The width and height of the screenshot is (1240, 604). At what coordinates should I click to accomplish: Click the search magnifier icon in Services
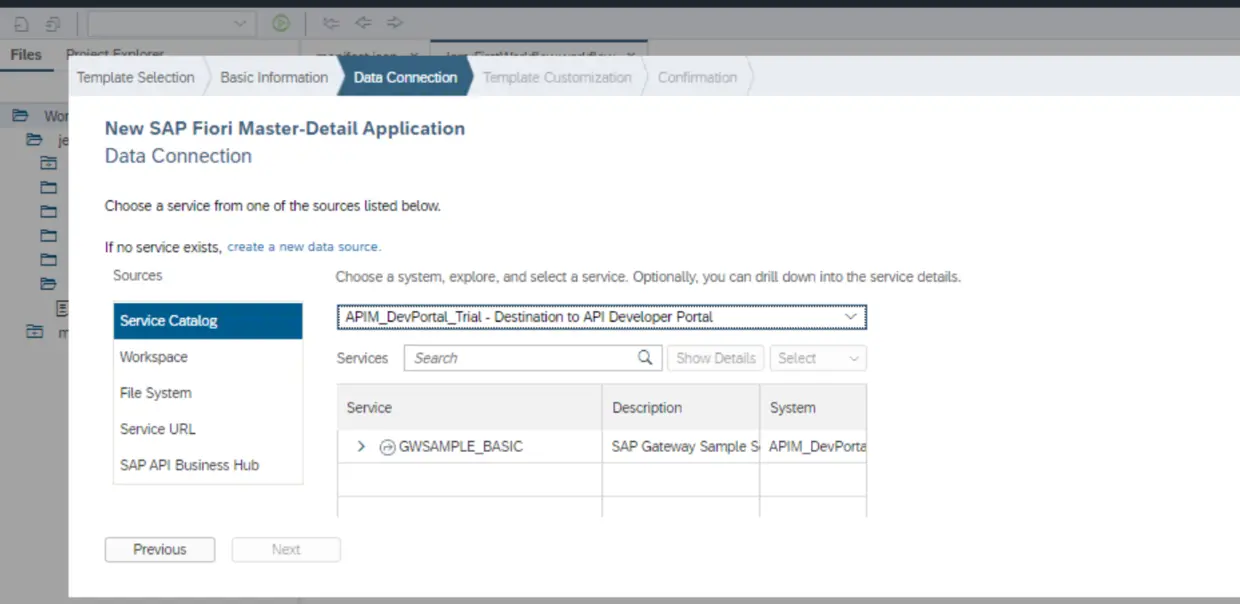point(646,357)
